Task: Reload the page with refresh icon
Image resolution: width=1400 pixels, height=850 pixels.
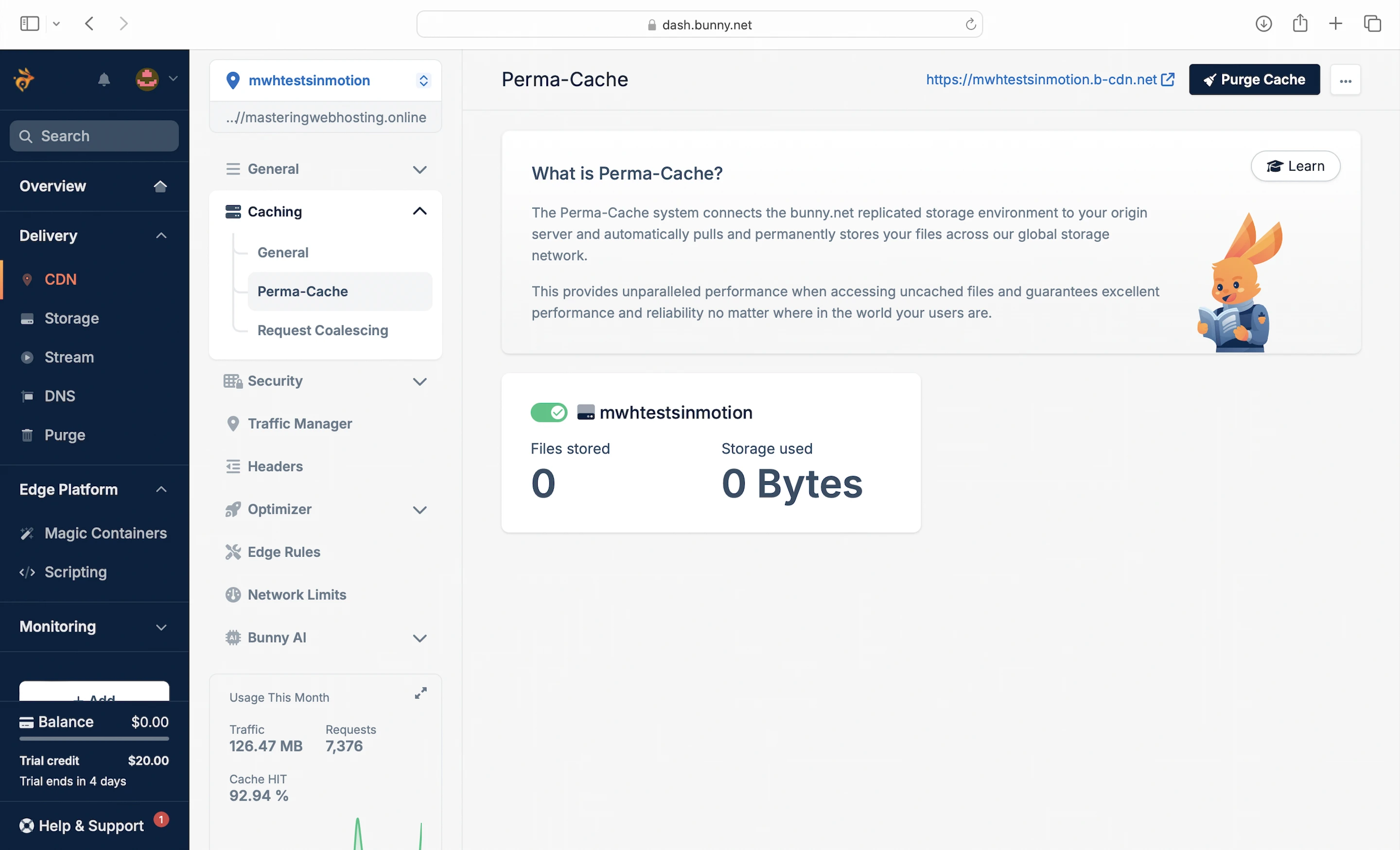Action: (x=970, y=24)
